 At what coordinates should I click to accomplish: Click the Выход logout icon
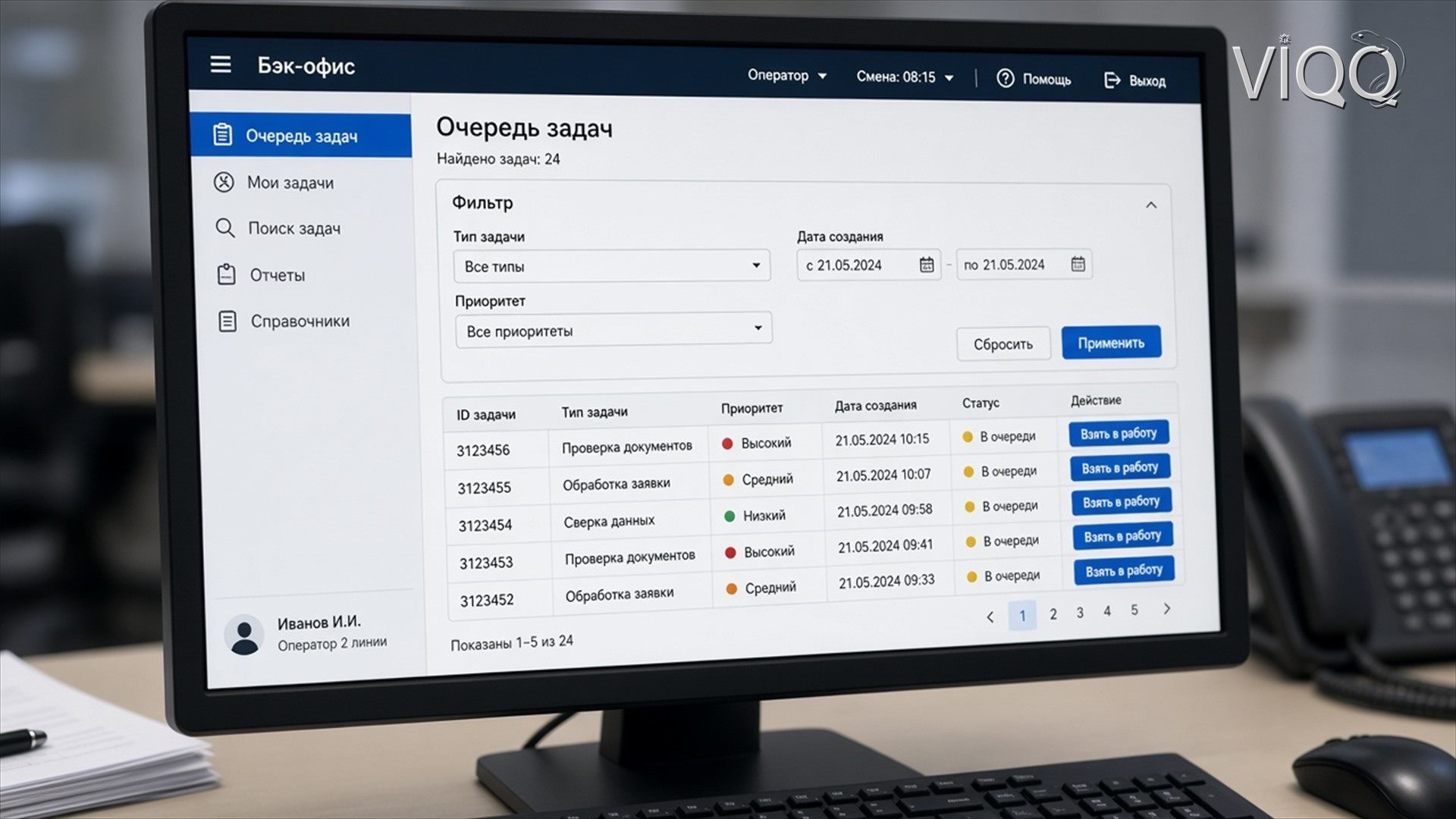tap(1112, 80)
